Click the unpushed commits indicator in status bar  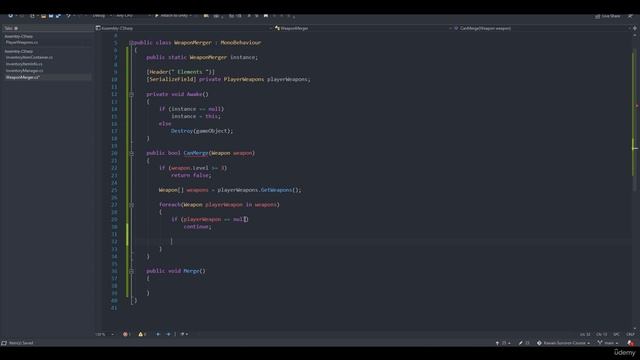pyautogui.click(x=503, y=343)
